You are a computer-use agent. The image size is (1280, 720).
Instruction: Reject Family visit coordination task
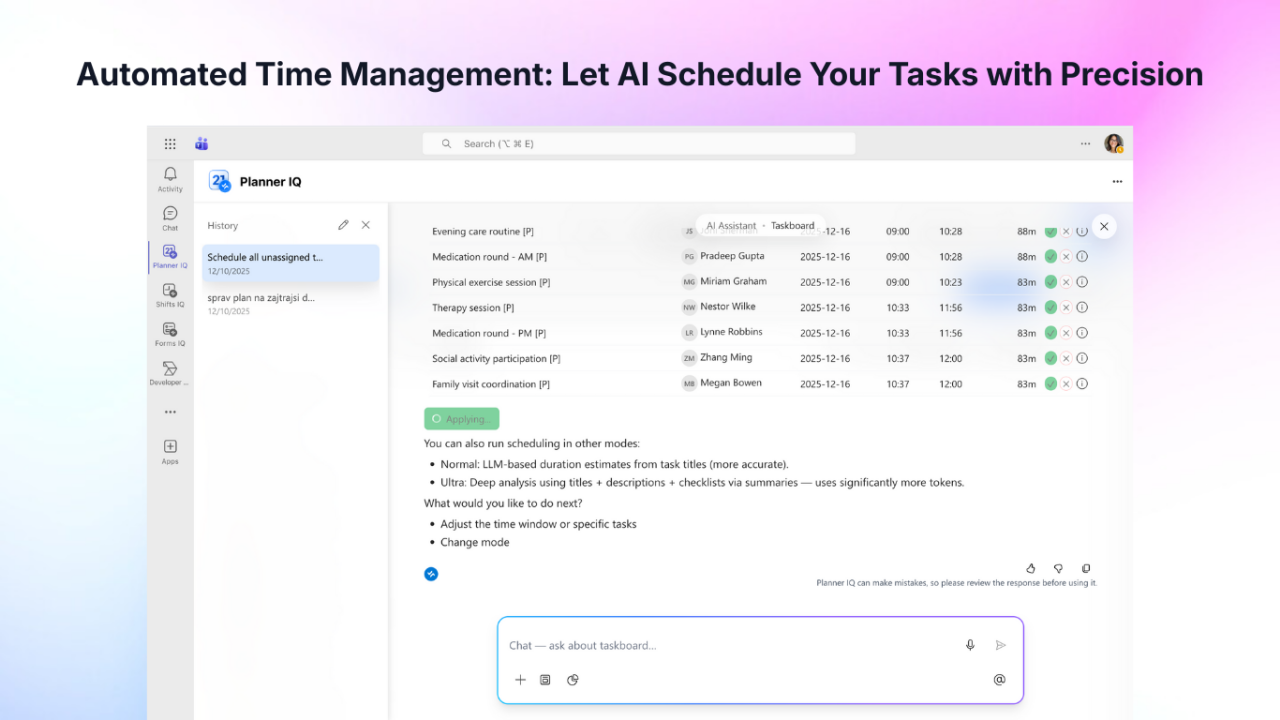(1066, 384)
